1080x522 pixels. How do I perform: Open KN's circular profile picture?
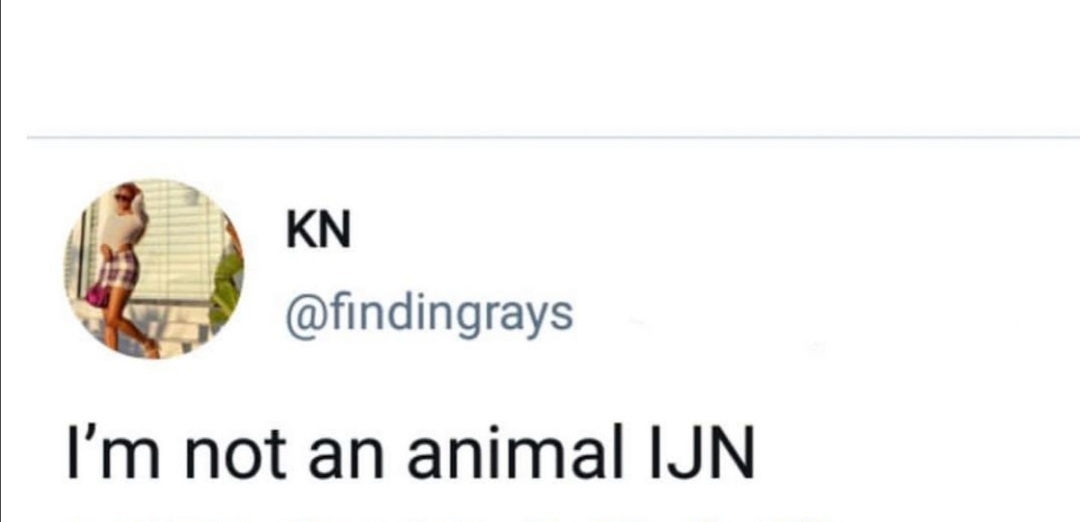(155, 268)
